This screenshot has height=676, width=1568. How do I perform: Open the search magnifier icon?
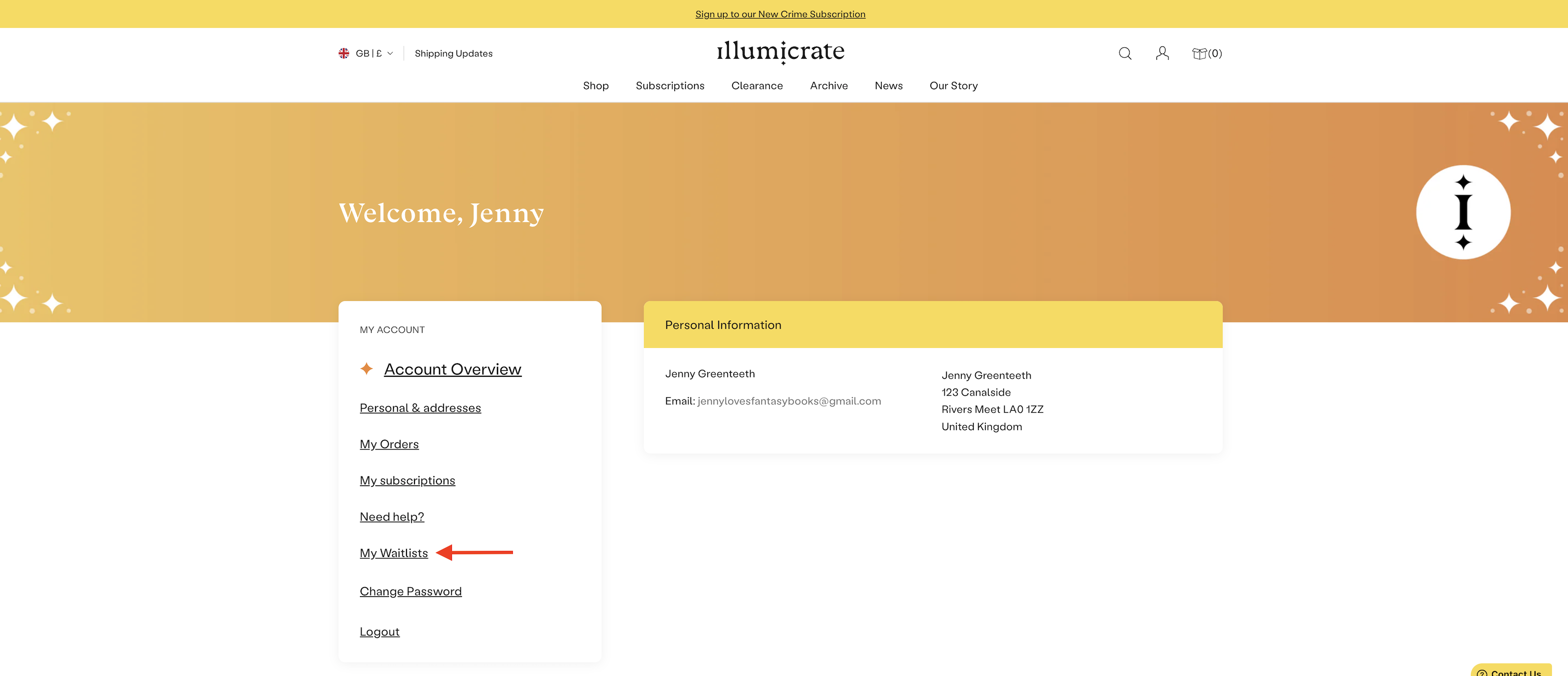1125,53
